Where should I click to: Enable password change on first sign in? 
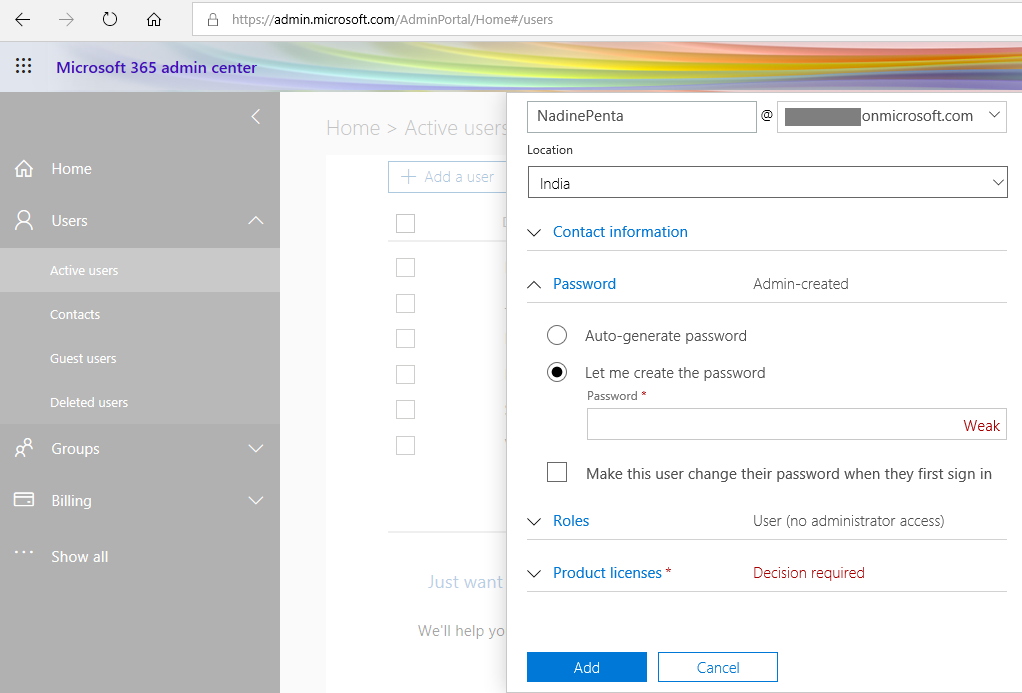click(556, 471)
